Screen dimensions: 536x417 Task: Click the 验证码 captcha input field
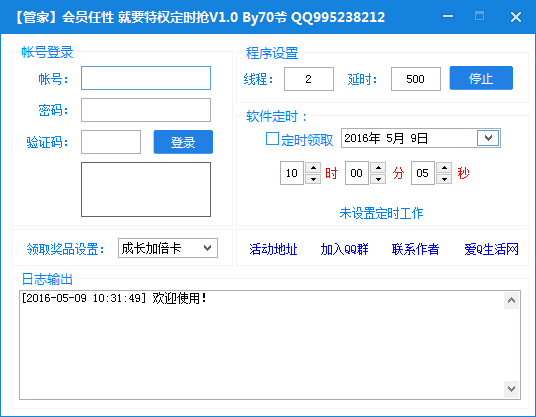pos(111,142)
